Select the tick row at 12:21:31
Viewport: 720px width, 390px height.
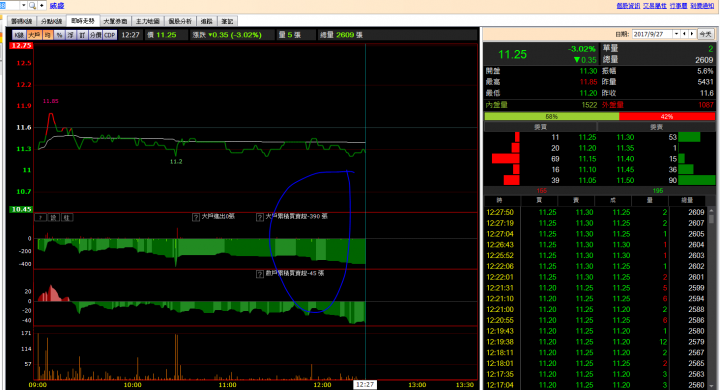[595, 288]
